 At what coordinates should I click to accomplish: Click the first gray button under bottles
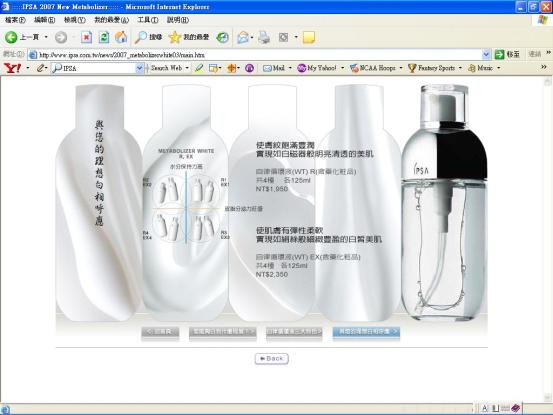(x=160, y=332)
